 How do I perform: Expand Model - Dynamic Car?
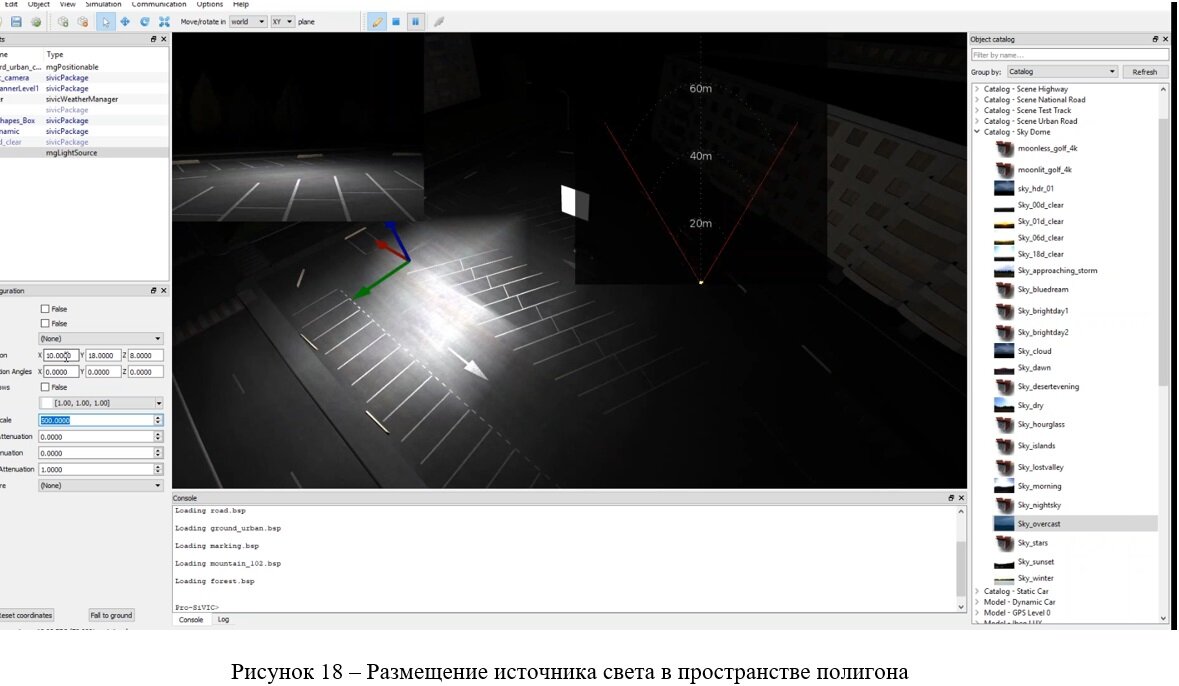[x=977, y=602]
